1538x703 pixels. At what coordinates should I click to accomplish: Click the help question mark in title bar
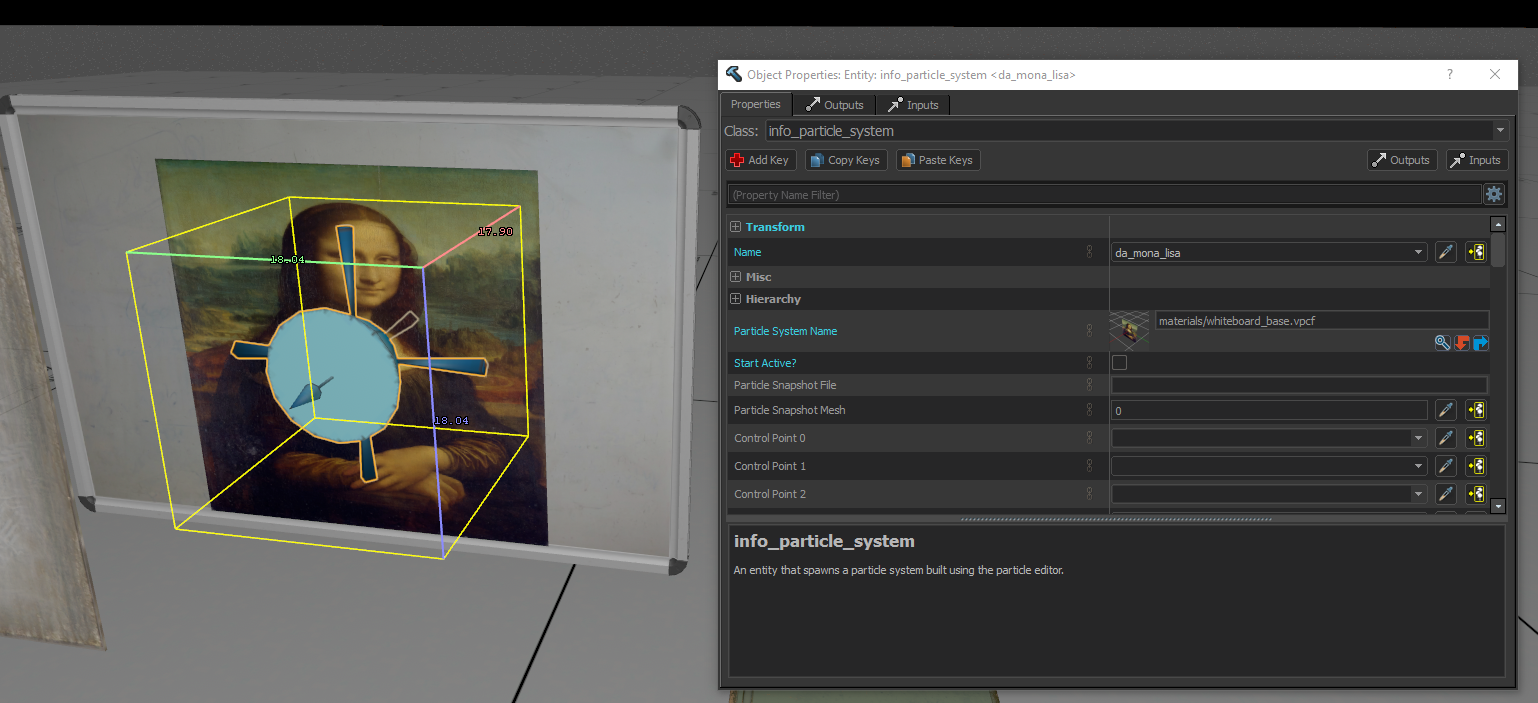(1450, 74)
